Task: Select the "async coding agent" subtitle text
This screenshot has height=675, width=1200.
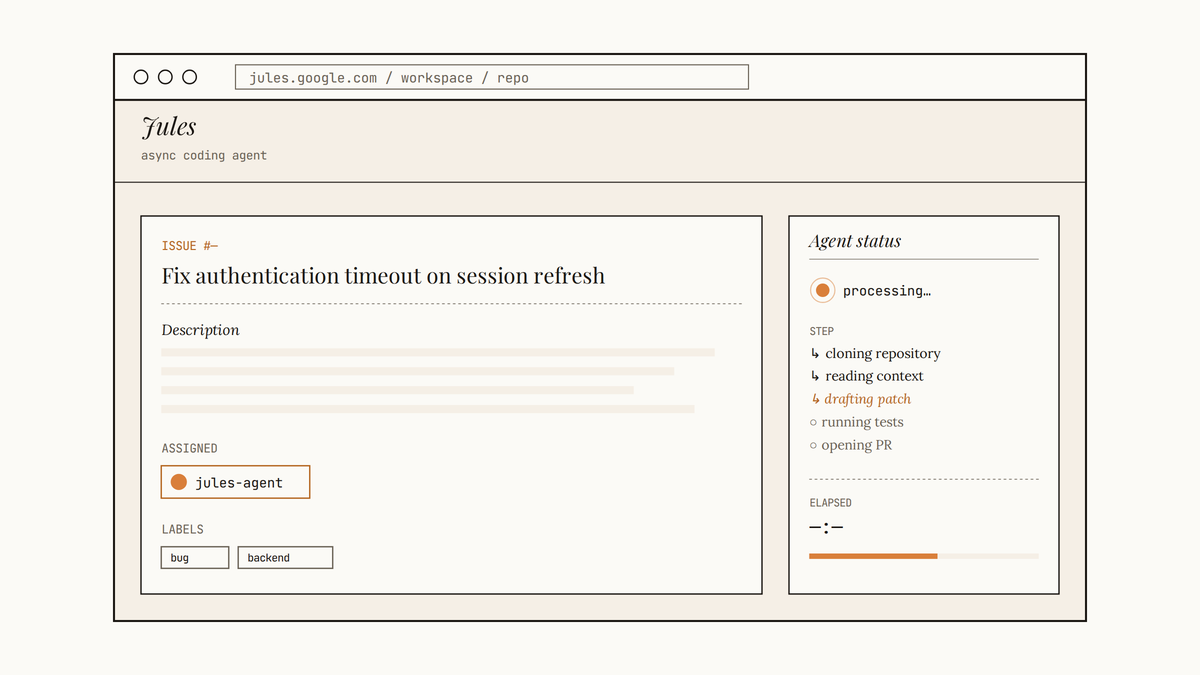Action: click(204, 155)
